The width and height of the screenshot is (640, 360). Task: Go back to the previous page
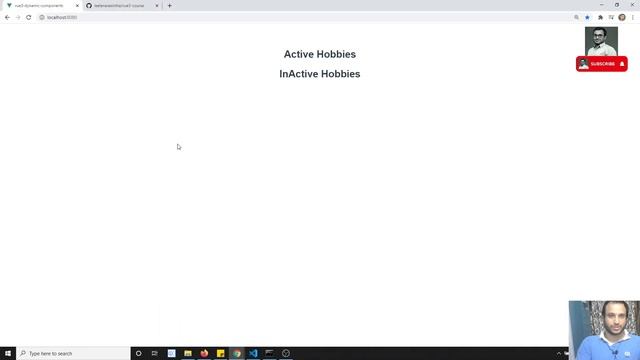pyautogui.click(x=7, y=18)
